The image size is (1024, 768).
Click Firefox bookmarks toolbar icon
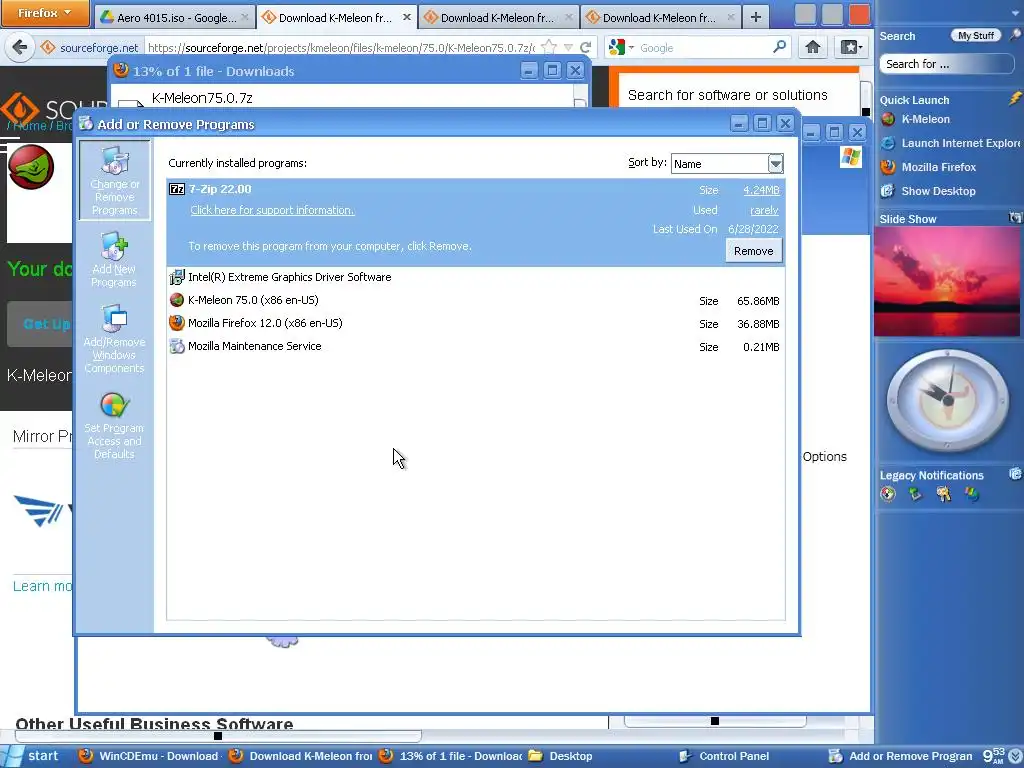pyautogui.click(x=851, y=47)
